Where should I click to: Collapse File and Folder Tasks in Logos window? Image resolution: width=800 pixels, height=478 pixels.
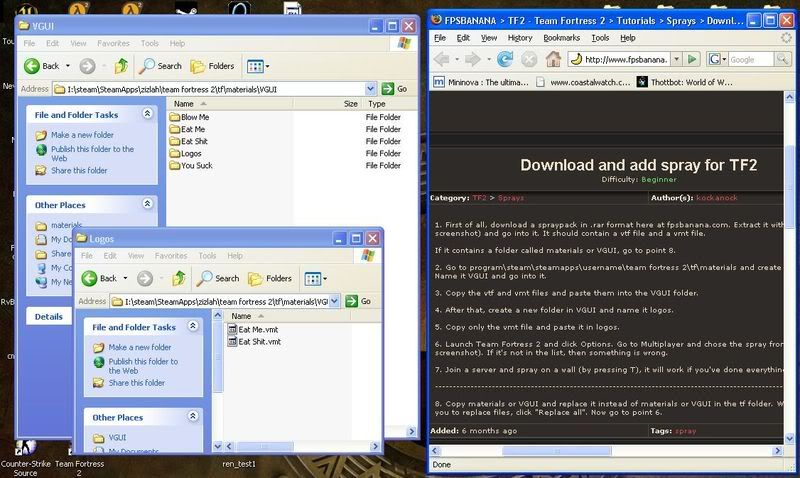pyautogui.click(x=193, y=326)
